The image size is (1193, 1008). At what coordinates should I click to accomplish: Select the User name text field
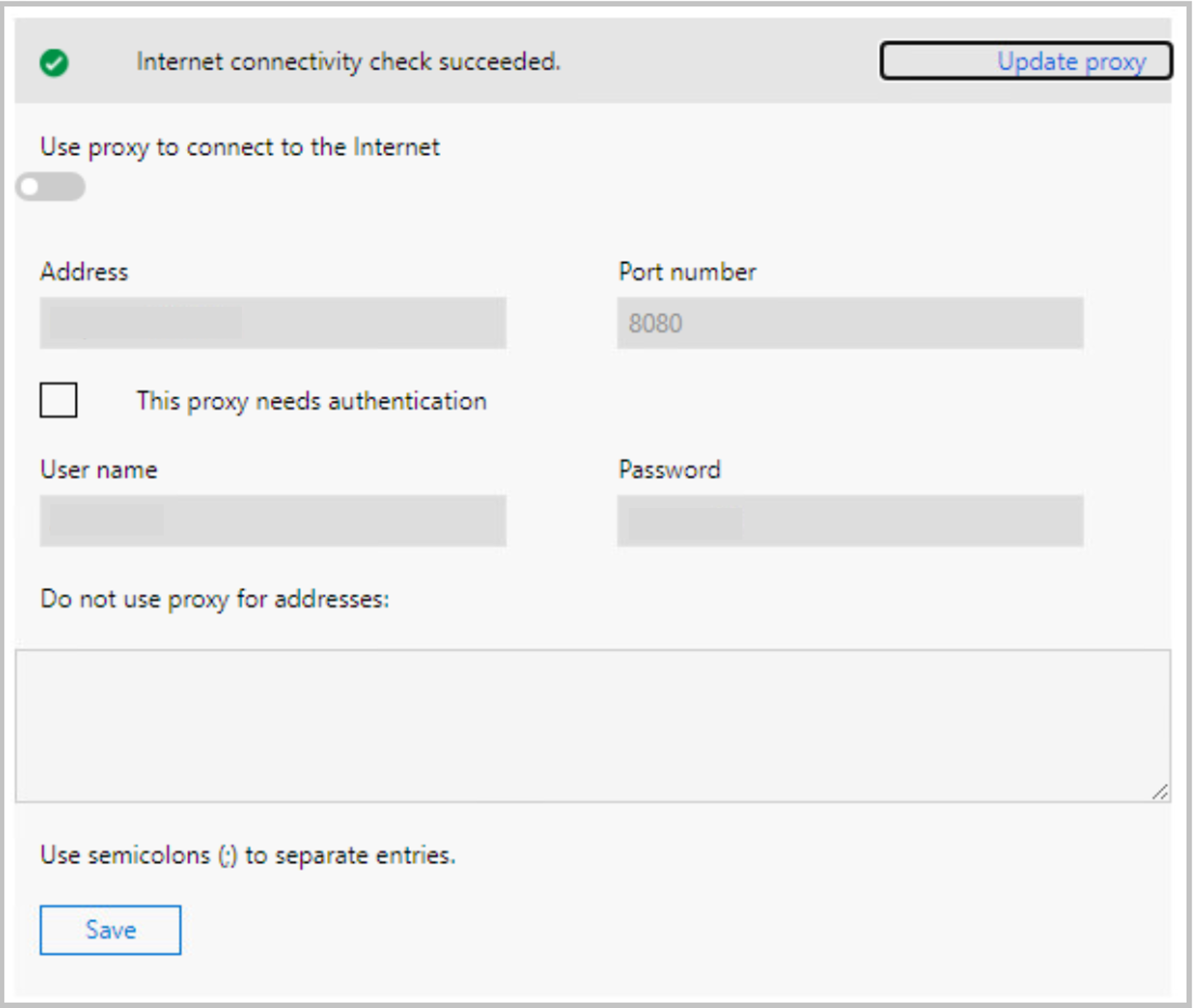(x=273, y=521)
